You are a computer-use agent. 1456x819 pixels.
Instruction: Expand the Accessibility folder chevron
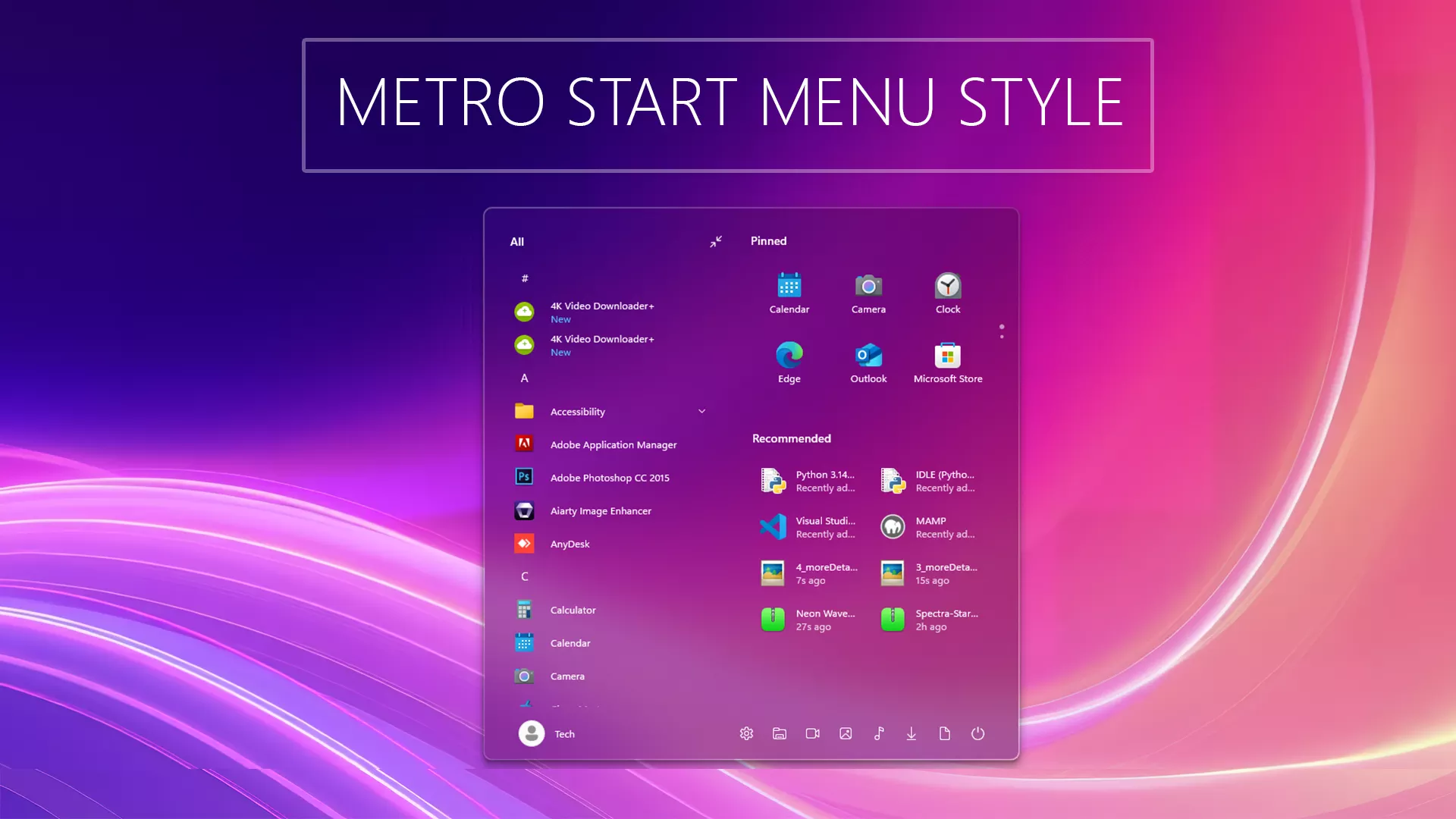(x=701, y=411)
